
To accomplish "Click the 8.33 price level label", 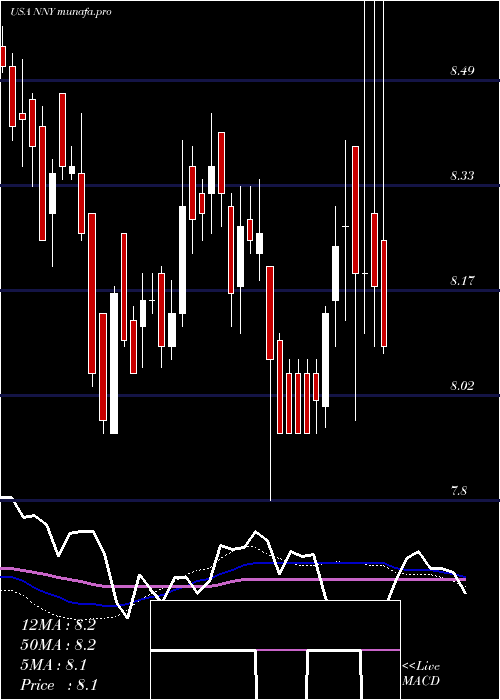I will tap(462, 175).
